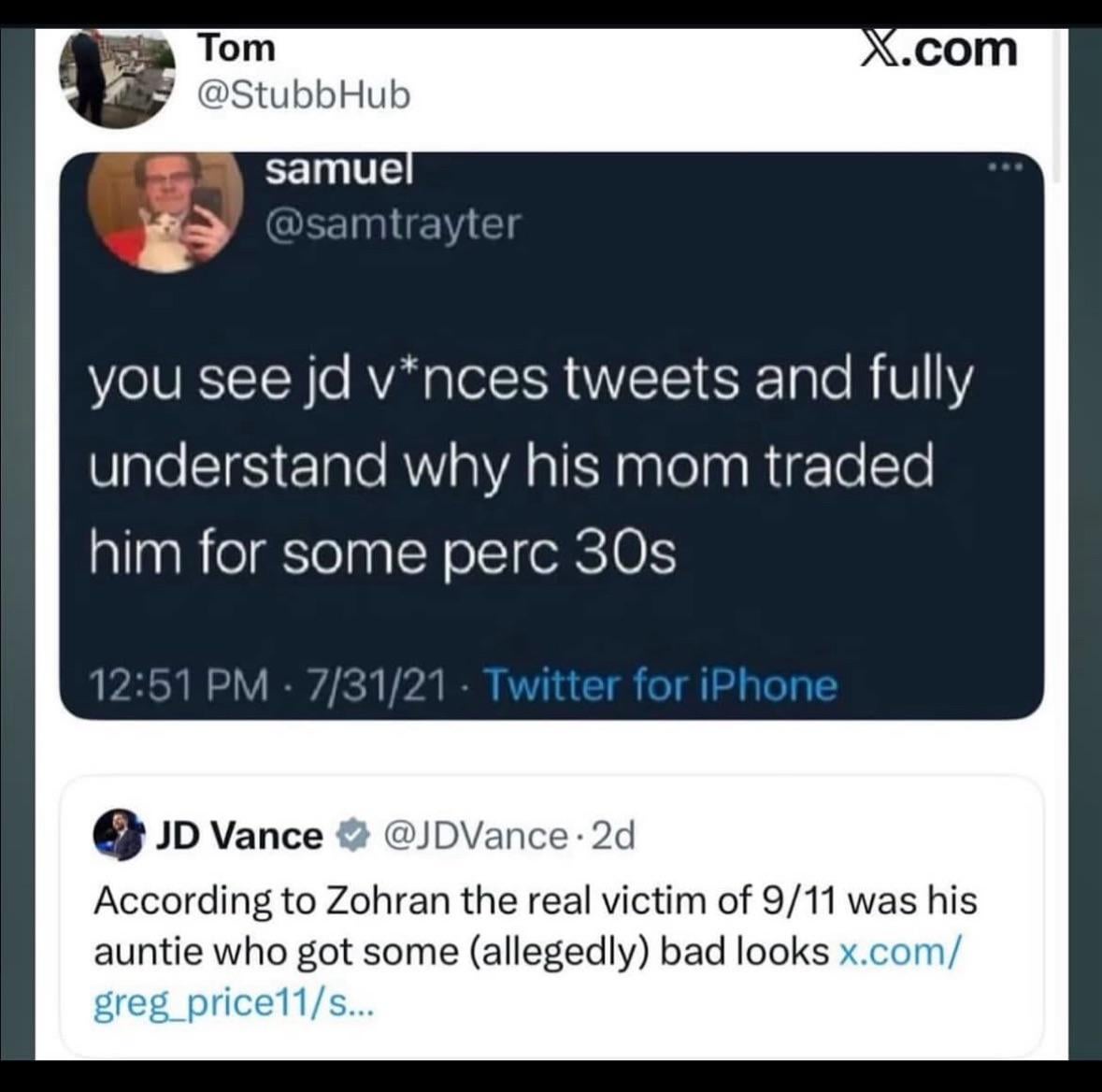
Task: Click the vertical scrollbar at right edge
Action: pyautogui.click(x=1056, y=103)
